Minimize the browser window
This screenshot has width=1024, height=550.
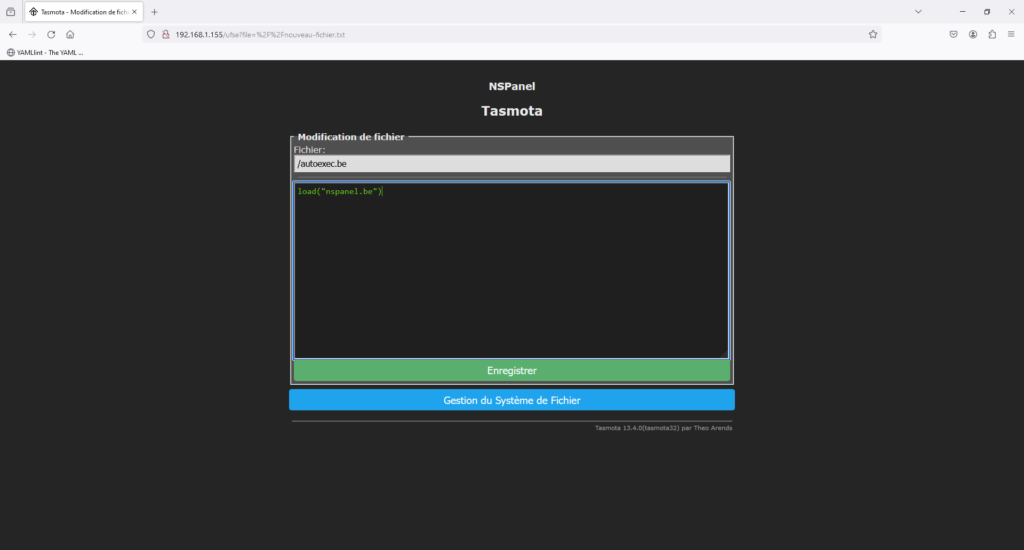(x=962, y=12)
